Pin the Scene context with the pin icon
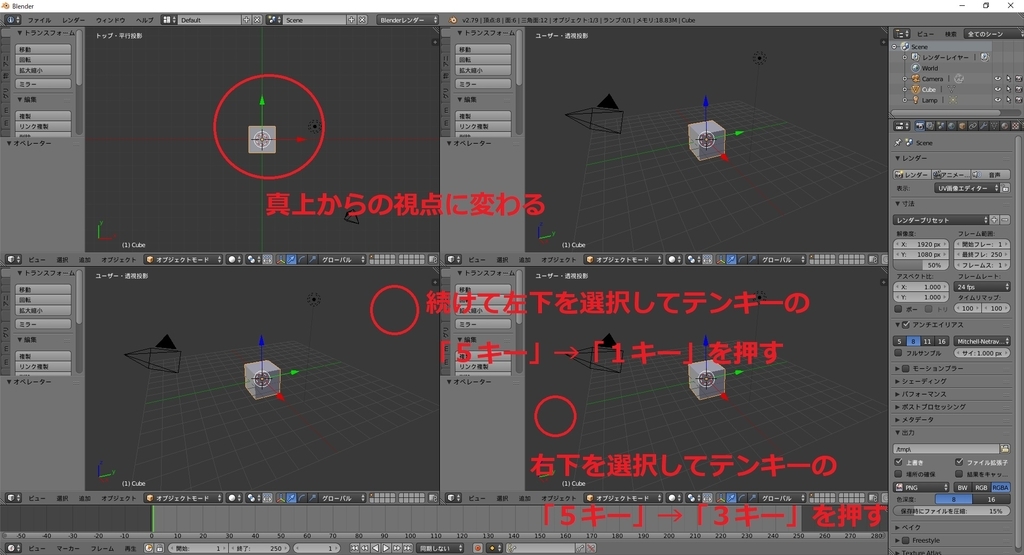Viewport: 1024px width, 555px height. tap(898, 142)
